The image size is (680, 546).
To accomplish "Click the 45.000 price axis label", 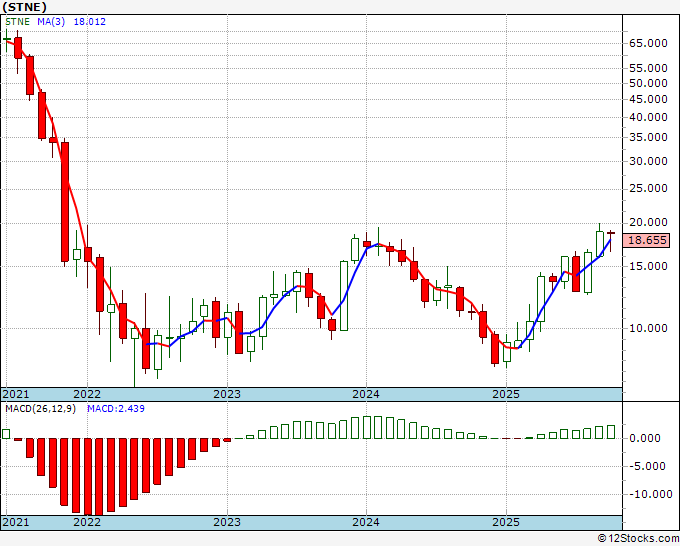I will pyautogui.click(x=648, y=99).
